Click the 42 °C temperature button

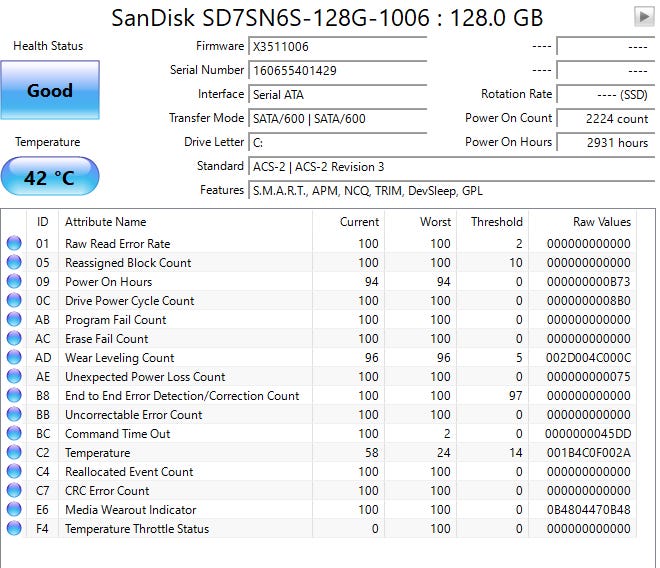pos(50,176)
